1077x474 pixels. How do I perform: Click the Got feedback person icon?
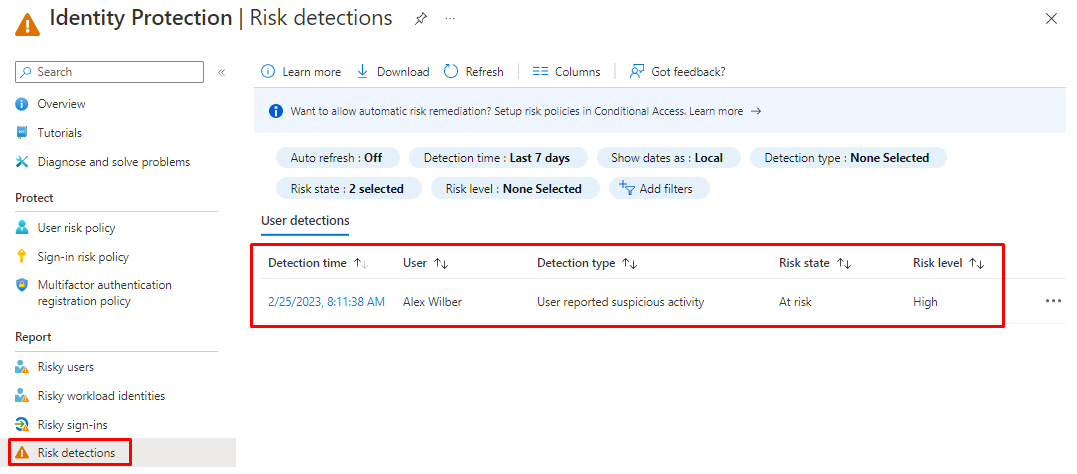637,72
